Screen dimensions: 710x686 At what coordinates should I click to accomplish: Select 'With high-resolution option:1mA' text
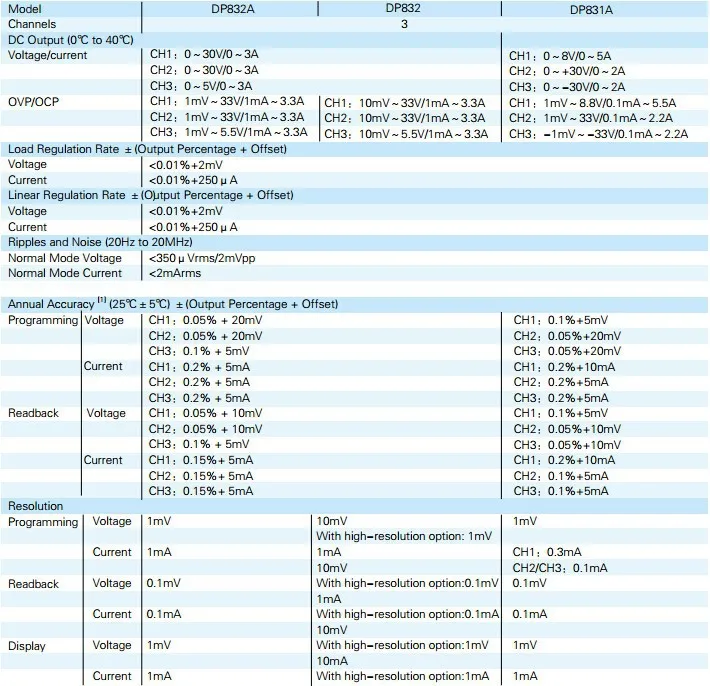pyautogui.click(x=402, y=676)
